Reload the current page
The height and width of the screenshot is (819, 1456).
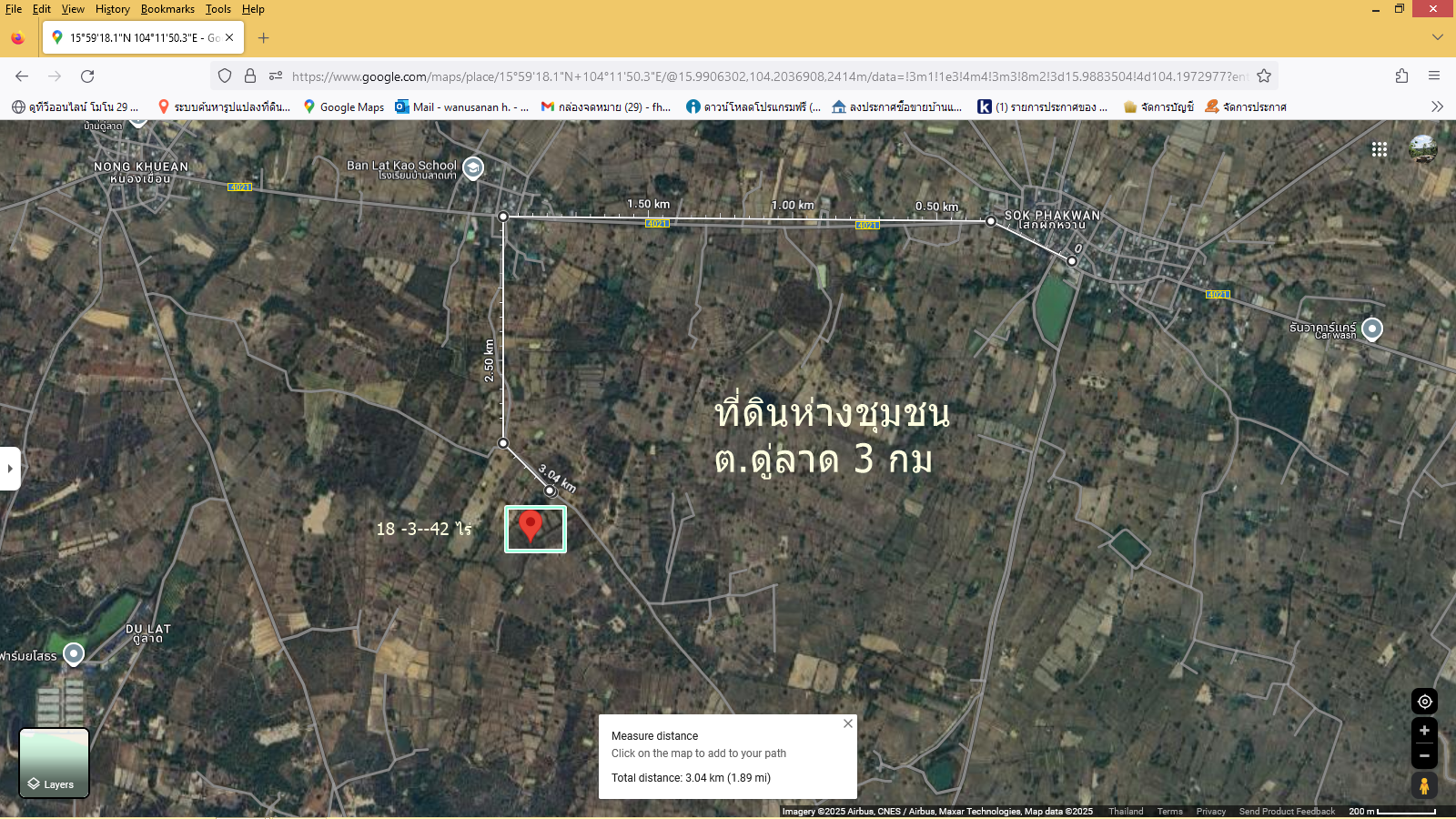click(87, 76)
